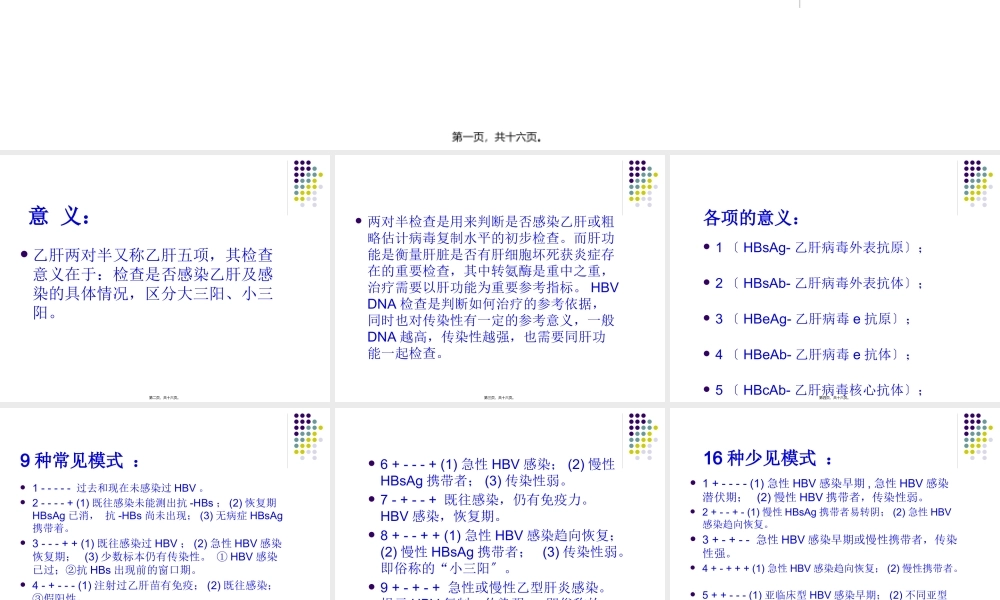Select the slide titled 意 义
Screen dimensions: 1000x600
pos(165,275)
